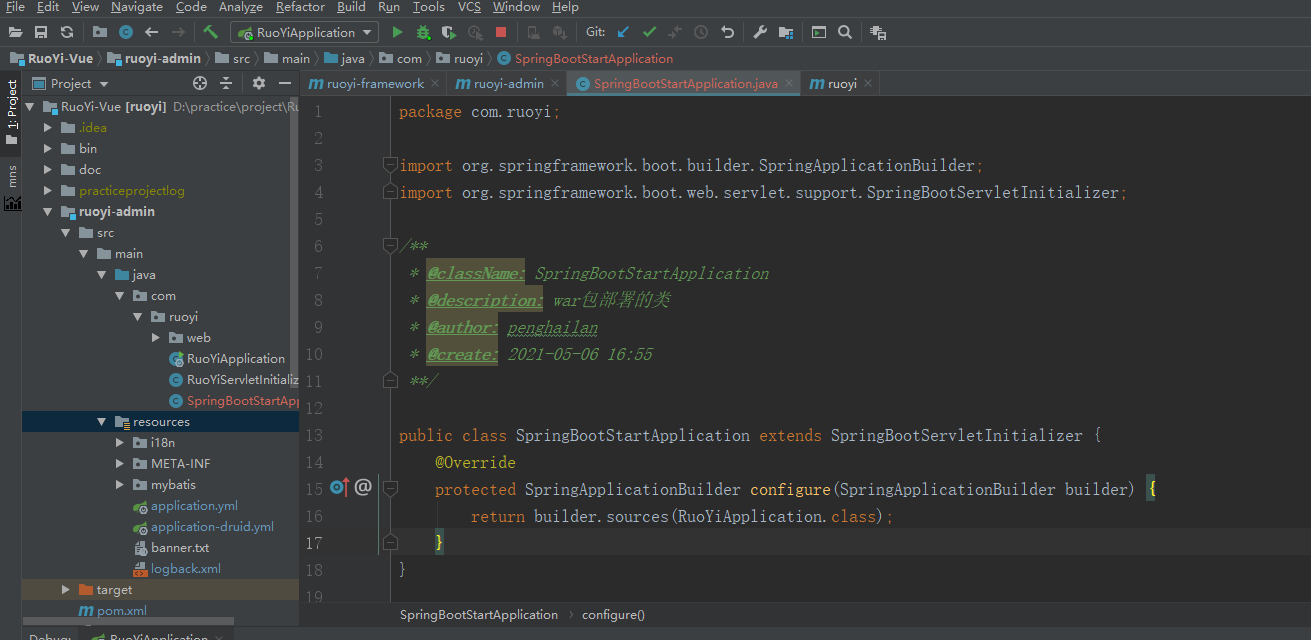Open the VCS menu
Image resolution: width=1311 pixels, height=640 pixels.
click(x=469, y=7)
